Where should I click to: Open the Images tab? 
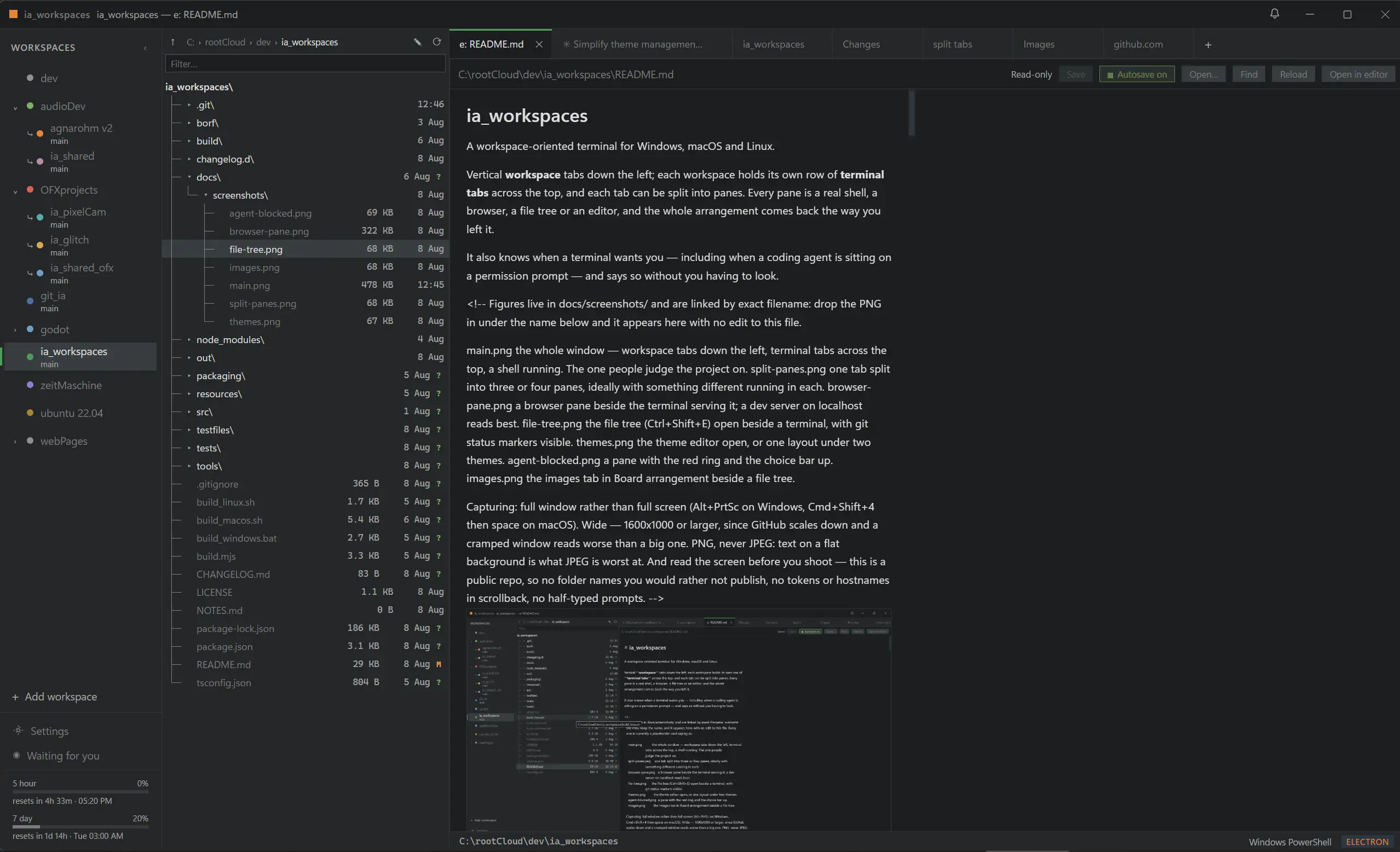click(x=1057, y=44)
